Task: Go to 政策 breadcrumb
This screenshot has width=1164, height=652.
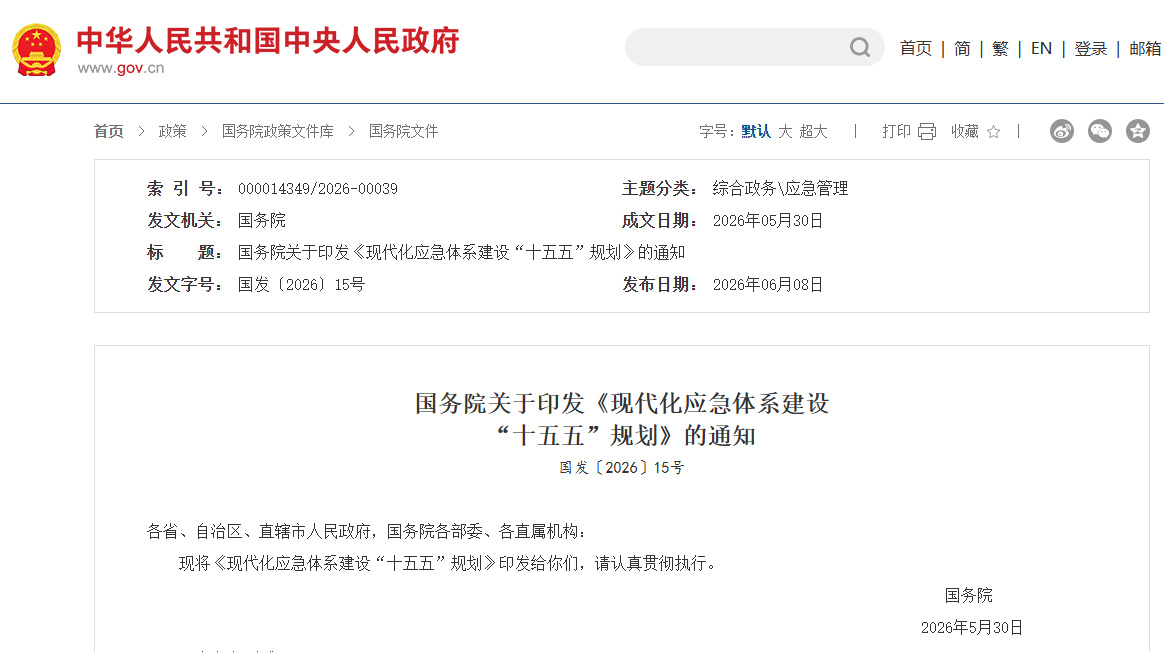Action: [172, 131]
